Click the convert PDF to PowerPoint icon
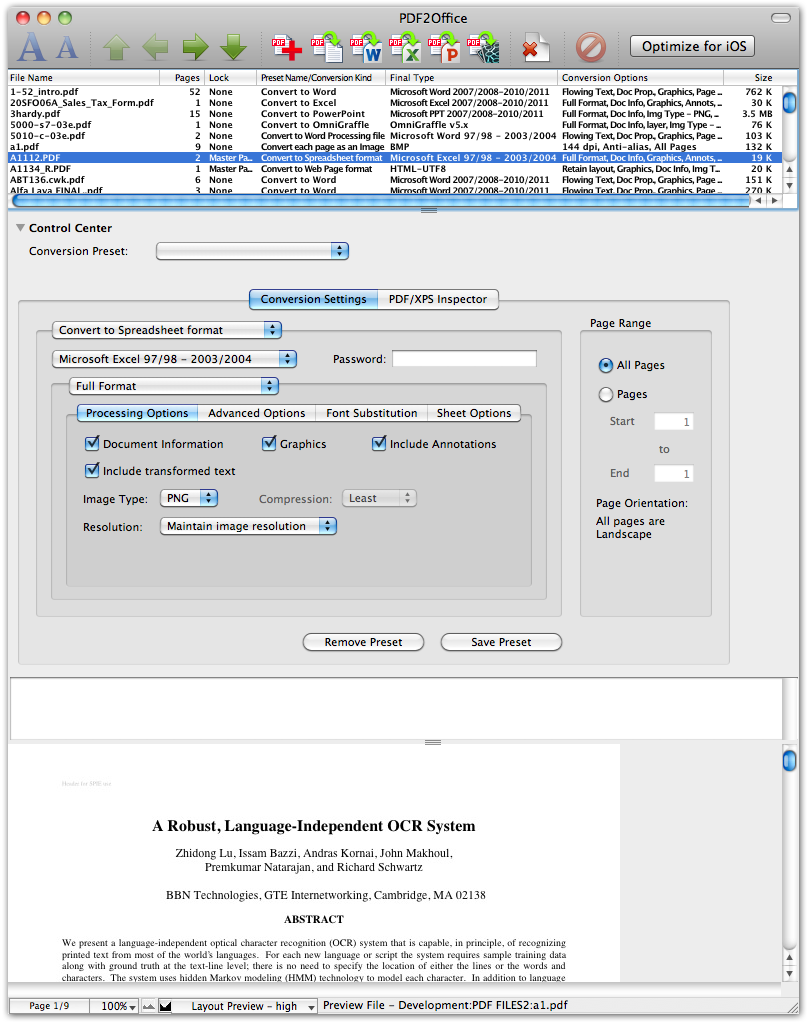Viewport: 810px width, 1030px height. pyautogui.click(x=443, y=47)
